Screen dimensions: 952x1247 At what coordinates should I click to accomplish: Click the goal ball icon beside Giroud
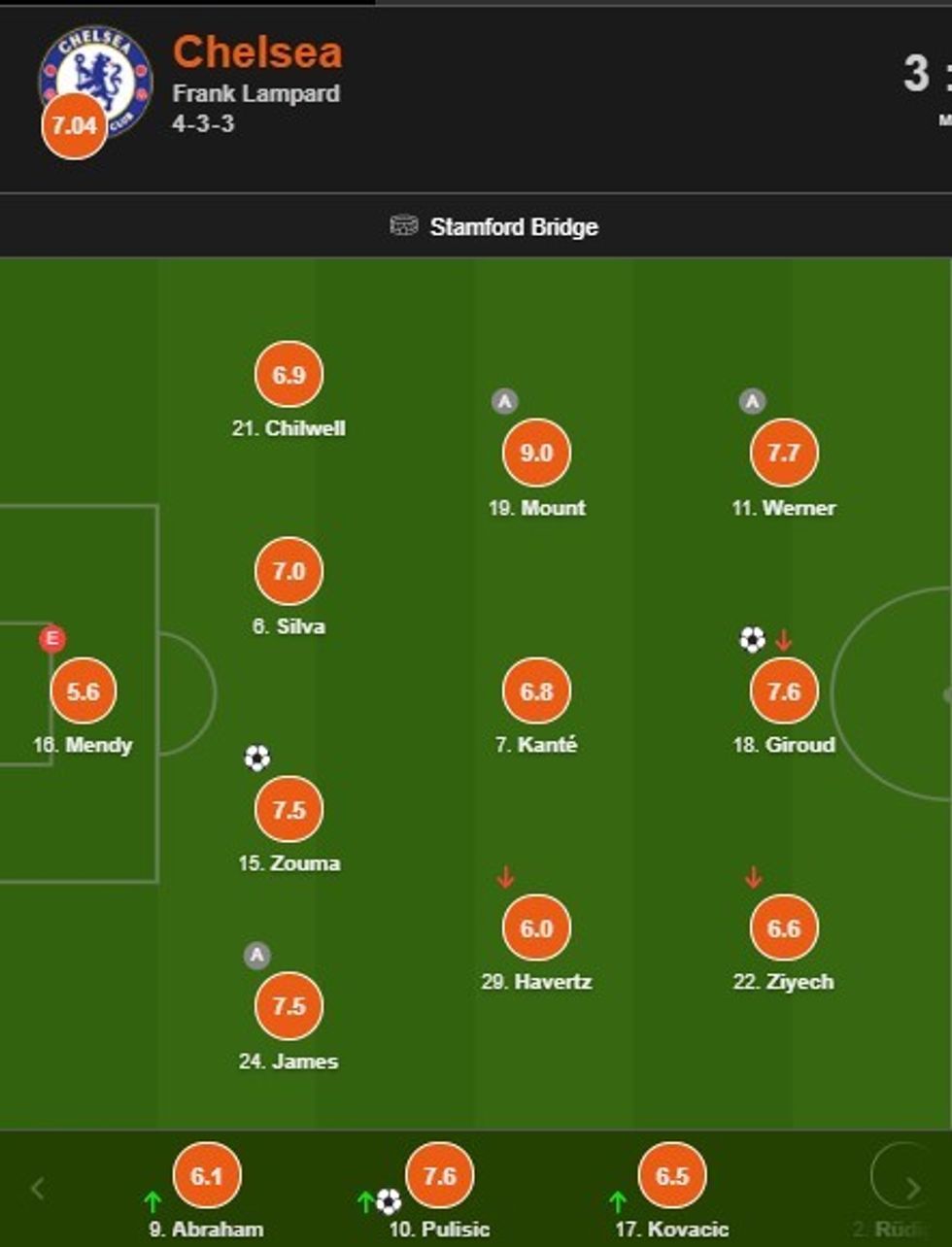752,640
